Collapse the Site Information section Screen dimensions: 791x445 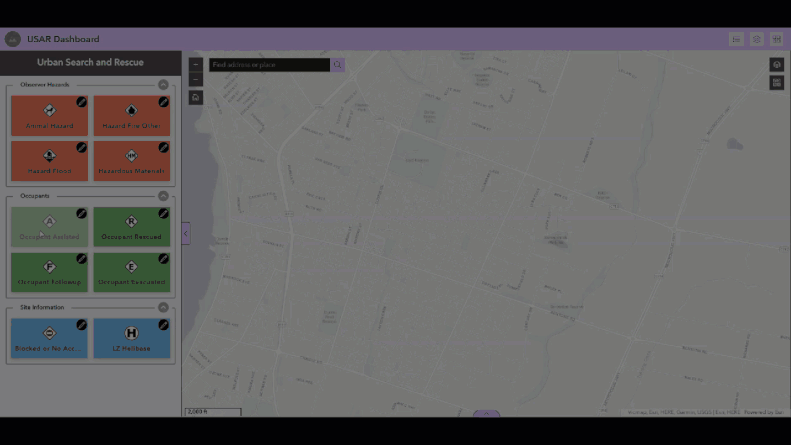163,307
